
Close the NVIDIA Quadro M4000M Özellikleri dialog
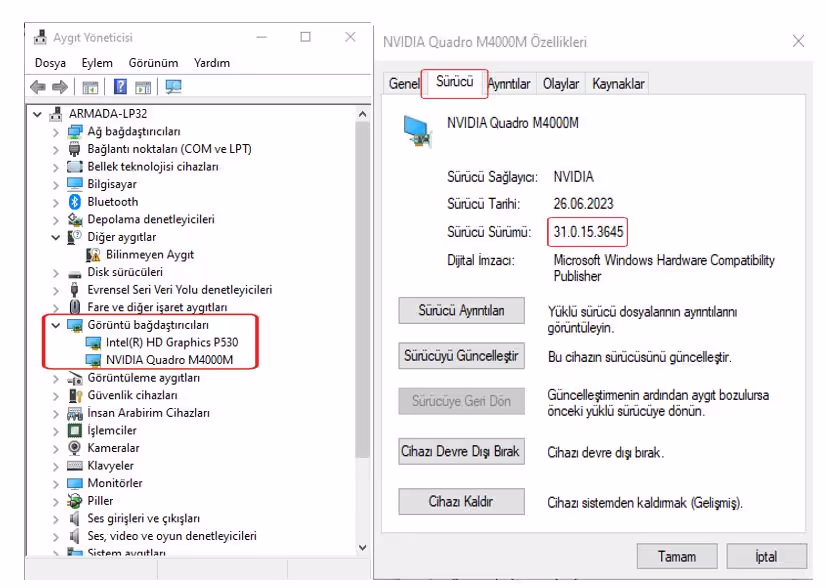pos(799,41)
